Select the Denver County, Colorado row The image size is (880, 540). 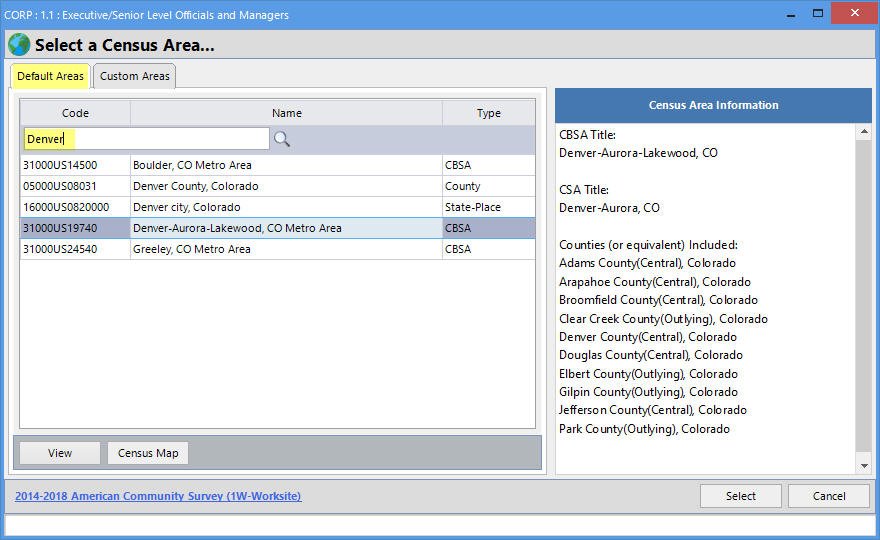pyautogui.click(x=286, y=186)
